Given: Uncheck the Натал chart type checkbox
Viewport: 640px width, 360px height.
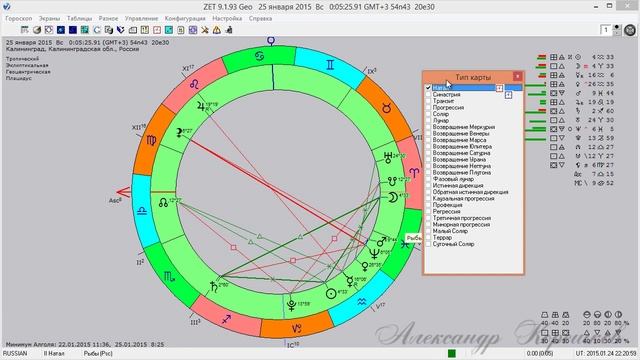Looking at the screenshot, I should (x=428, y=88).
